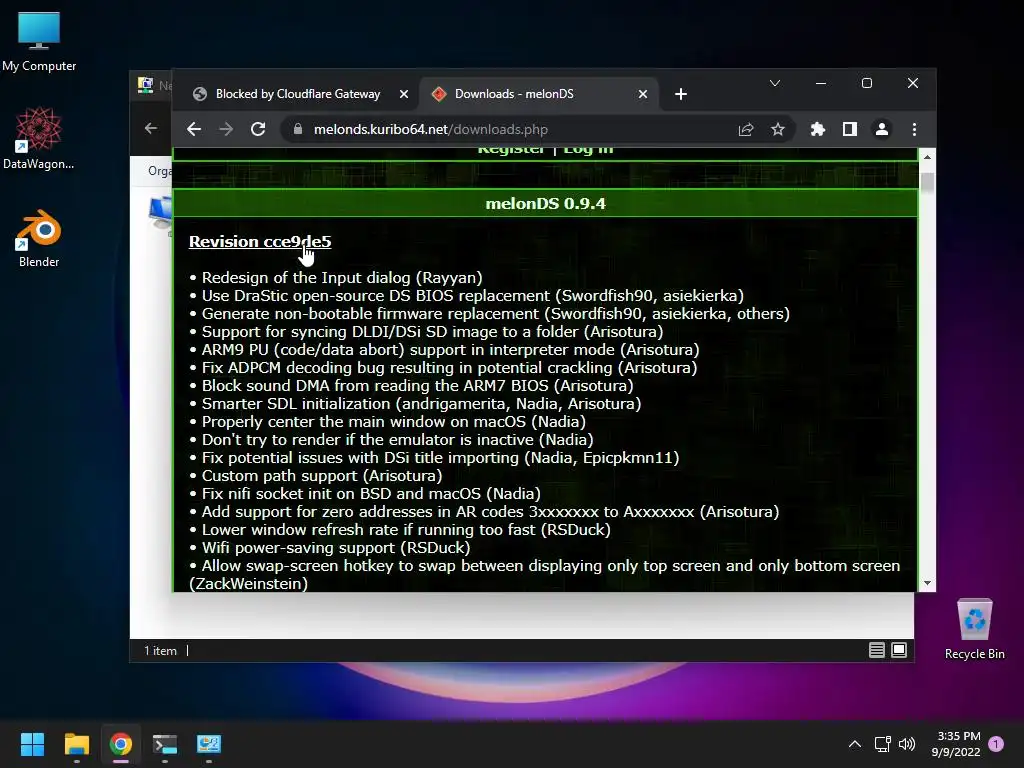
Task: Open the Windows Start menu
Action: point(32,744)
